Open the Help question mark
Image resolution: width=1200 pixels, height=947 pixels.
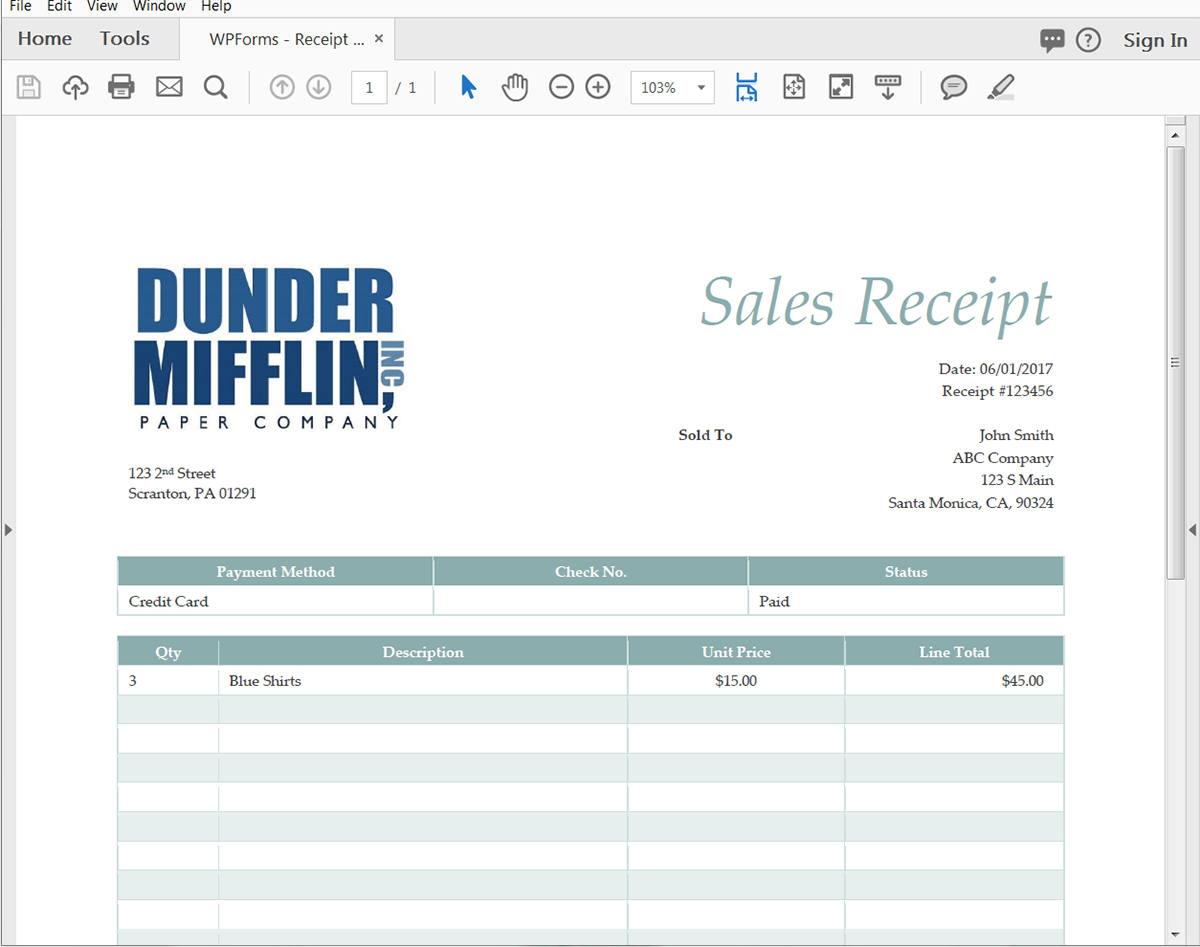(x=1088, y=40)
